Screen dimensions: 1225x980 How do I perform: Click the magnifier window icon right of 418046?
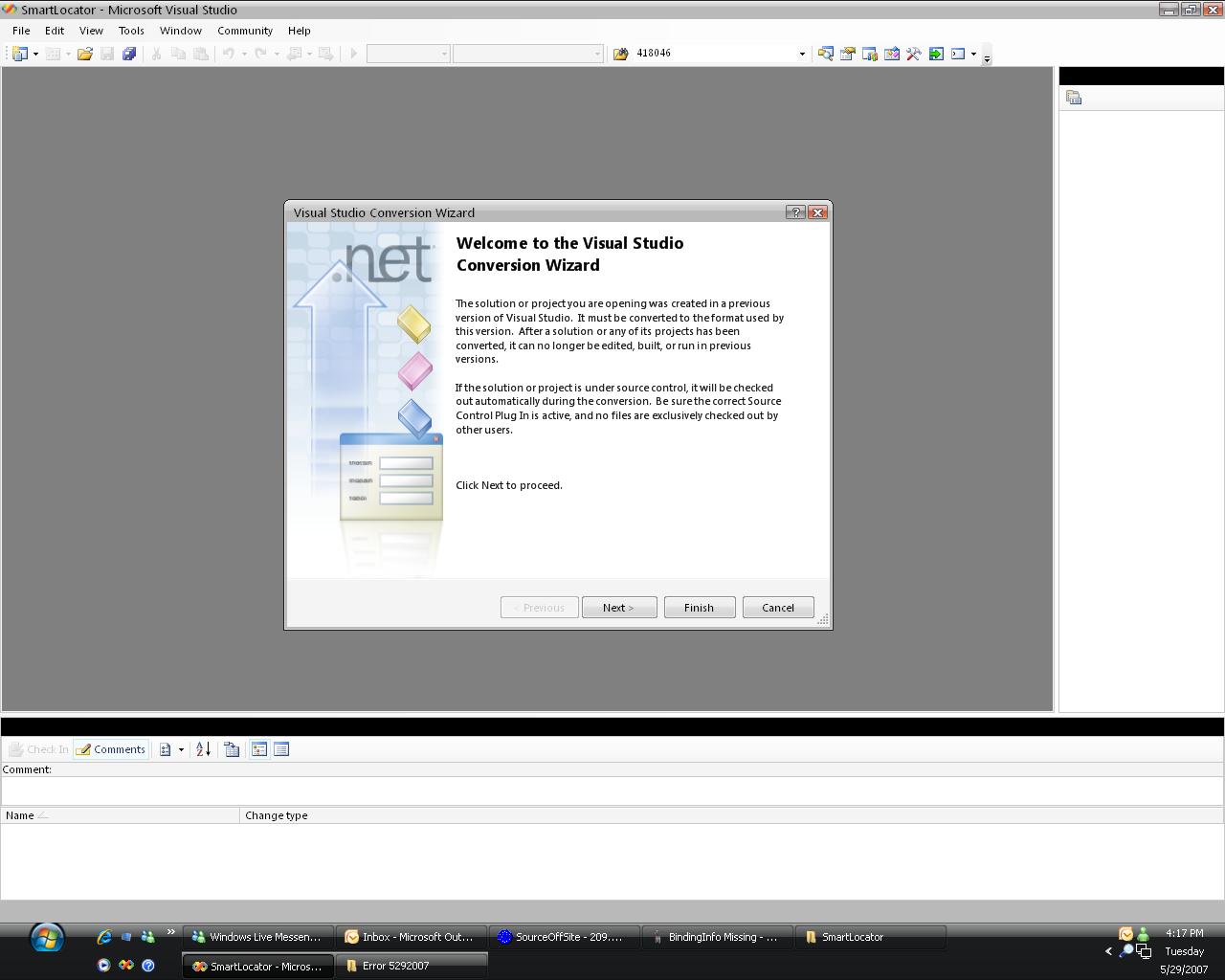825,54
